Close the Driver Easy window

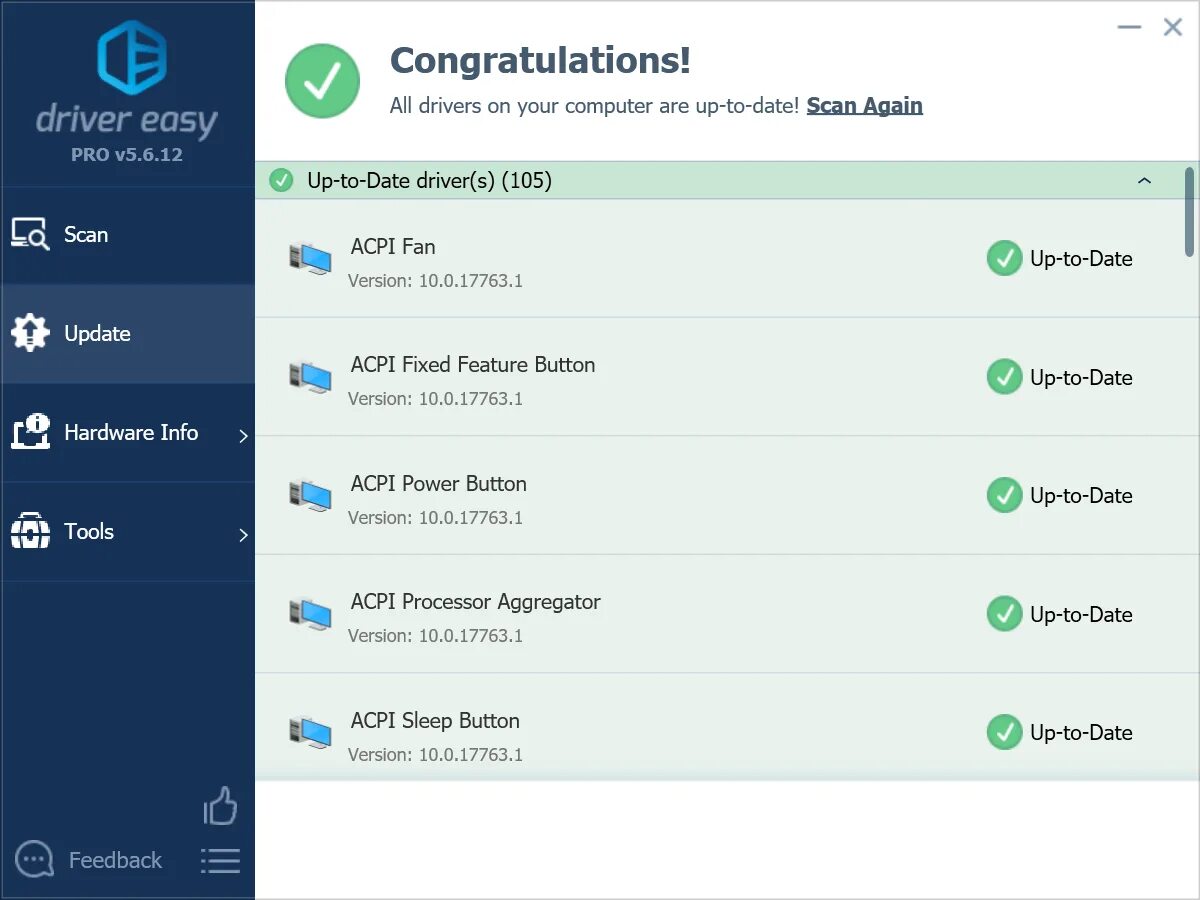click(1173, 28)
